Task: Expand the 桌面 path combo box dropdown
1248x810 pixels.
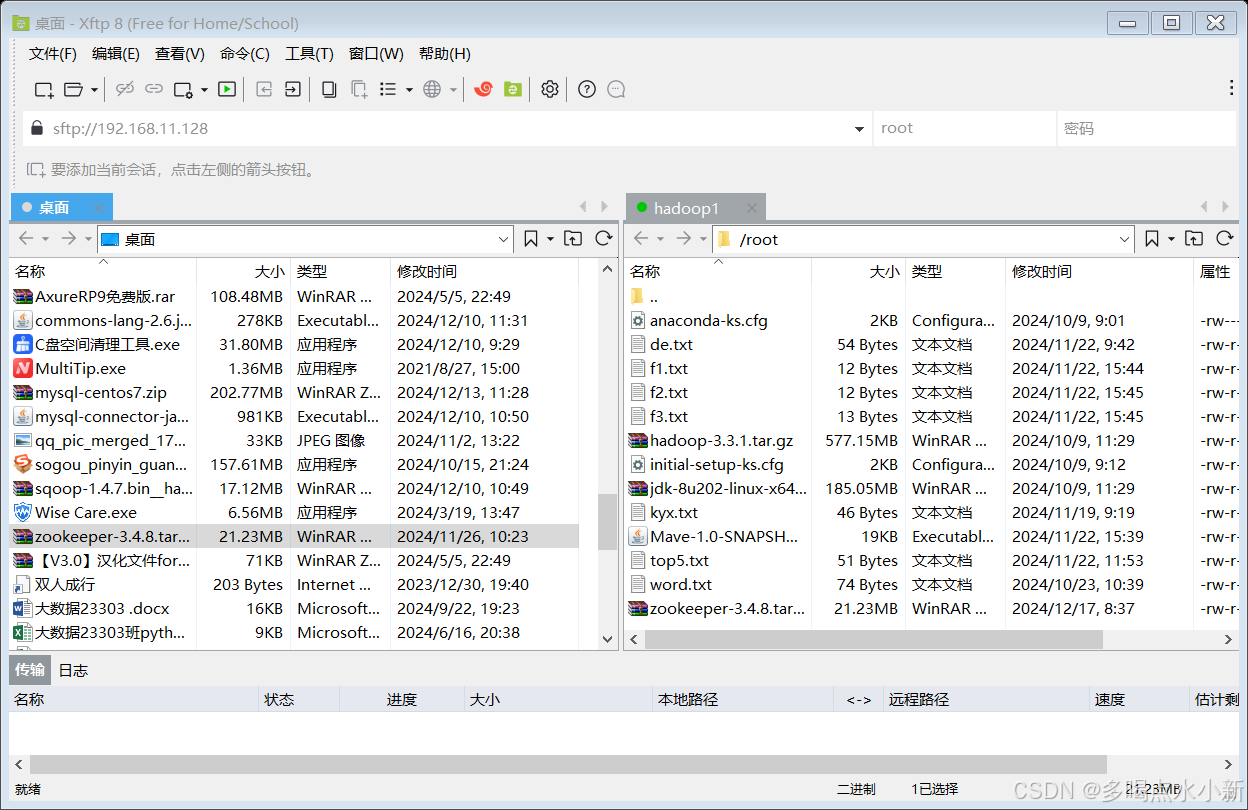Action: tap(504, 239)
